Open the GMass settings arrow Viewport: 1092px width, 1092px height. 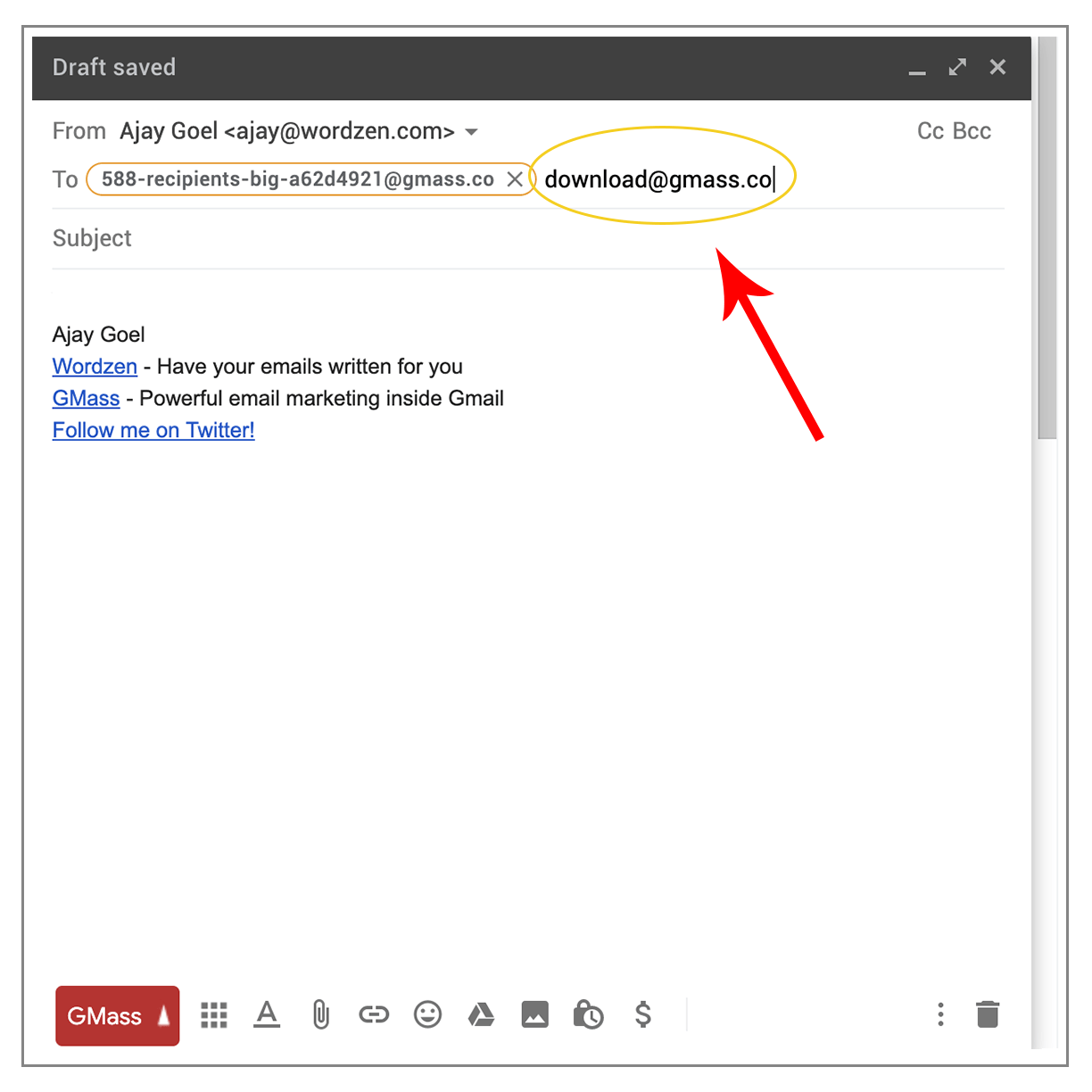pyautogui.click(x=164, y=1015)
